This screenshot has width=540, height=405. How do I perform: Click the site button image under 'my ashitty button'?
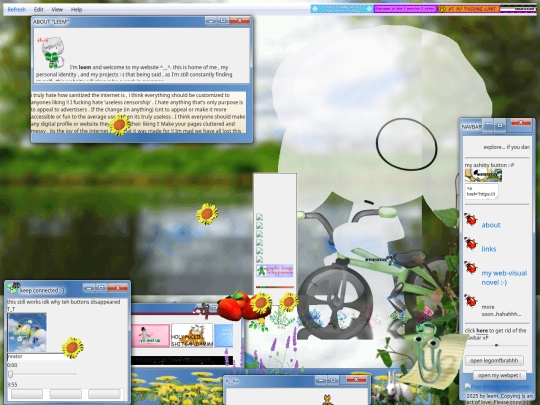483,175
